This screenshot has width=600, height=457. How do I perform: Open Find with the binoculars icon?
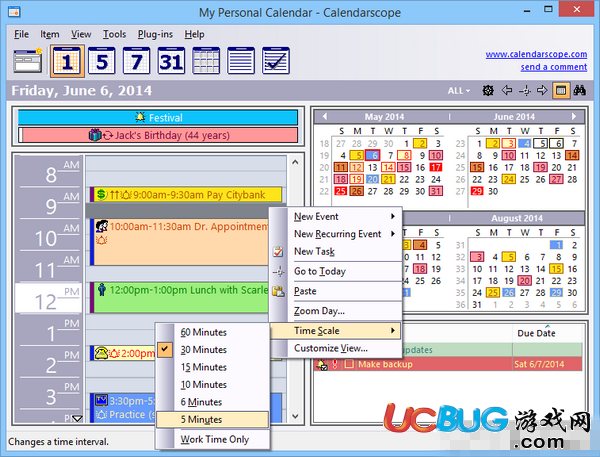click(579, 91)
